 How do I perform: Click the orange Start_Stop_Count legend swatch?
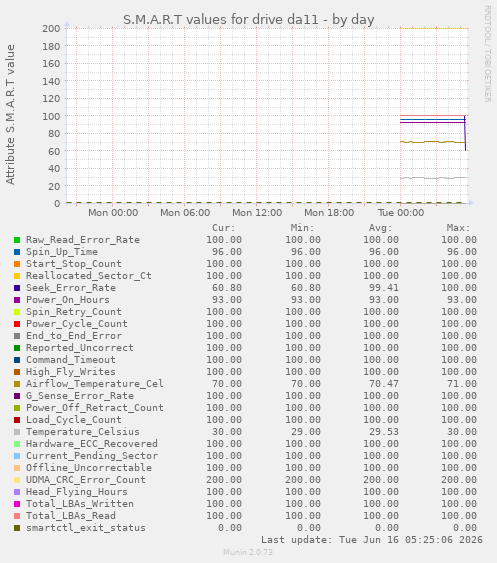tap(17, 264)
